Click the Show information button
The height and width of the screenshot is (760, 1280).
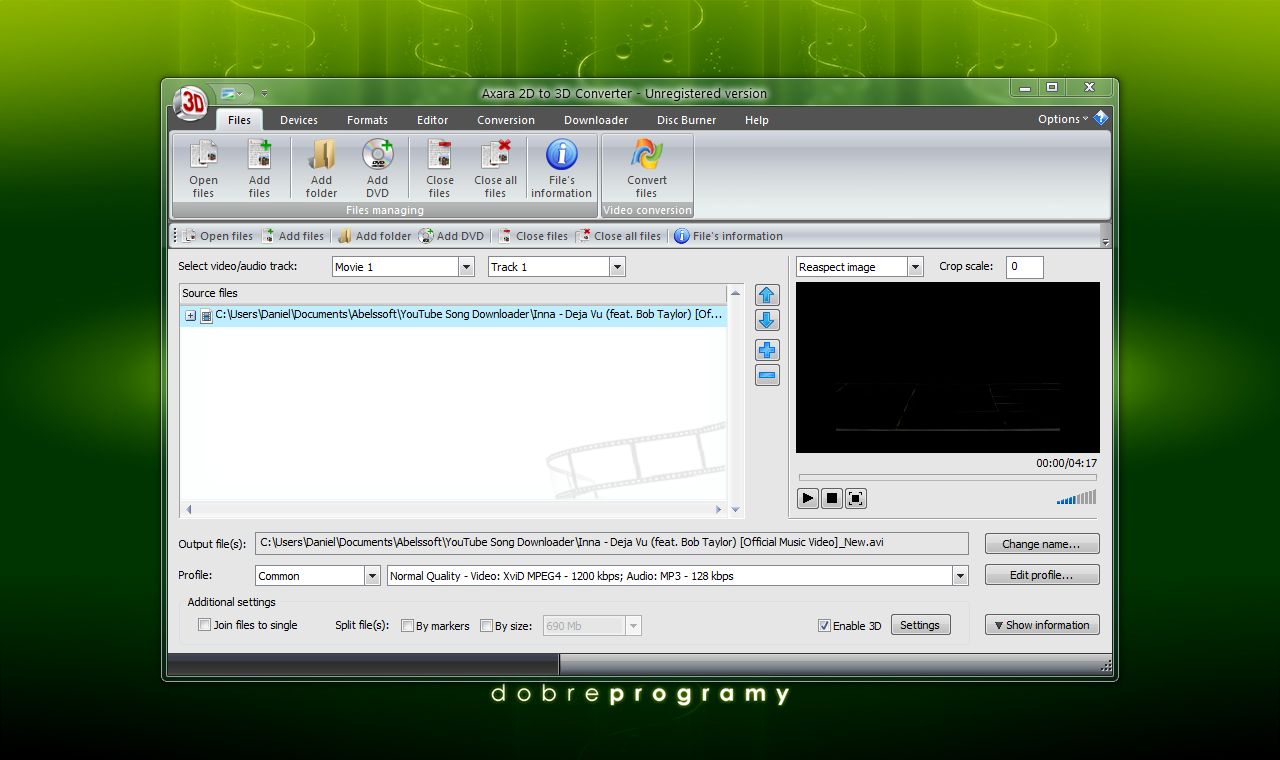point(1042,625)
